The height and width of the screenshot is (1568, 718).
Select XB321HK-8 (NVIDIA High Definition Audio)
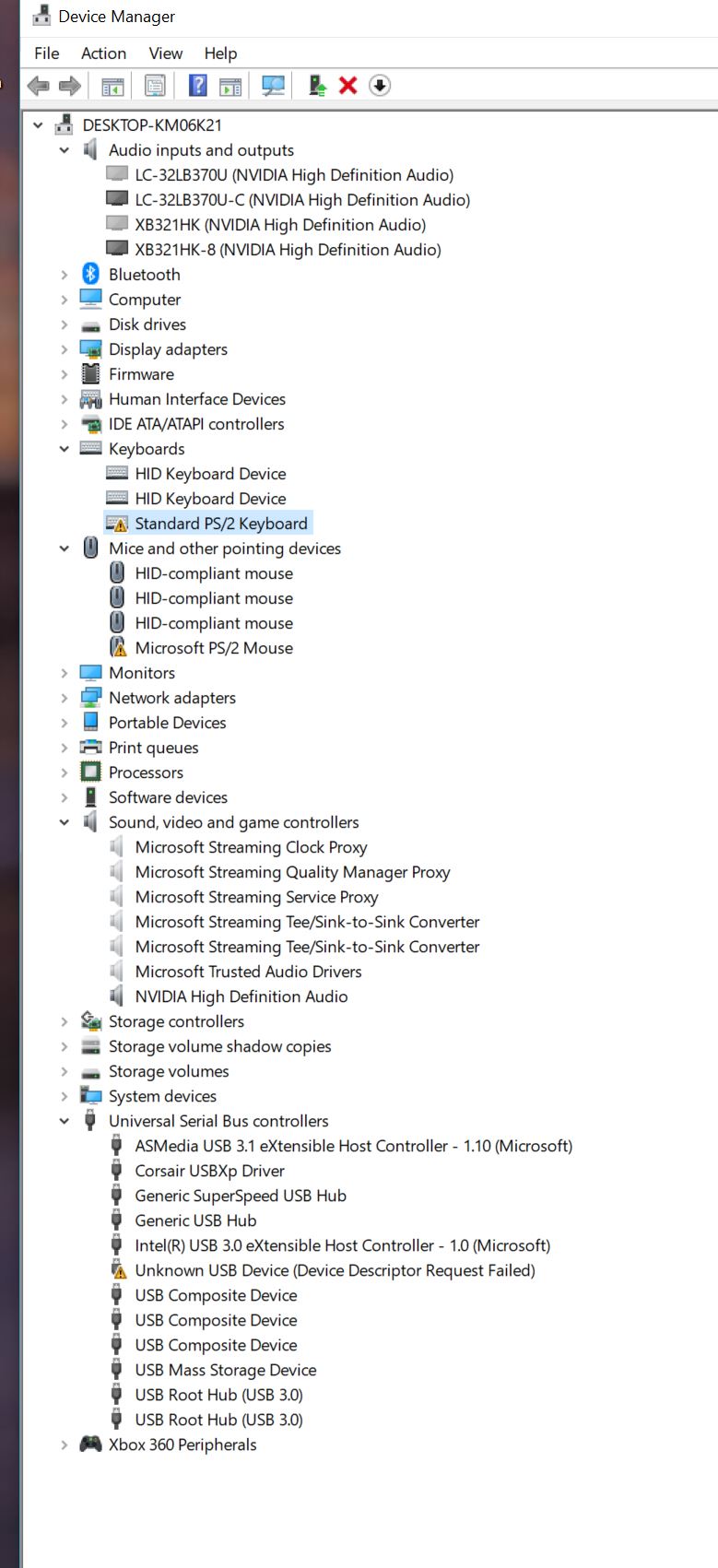pyautogui.click(x=288, y=250)
